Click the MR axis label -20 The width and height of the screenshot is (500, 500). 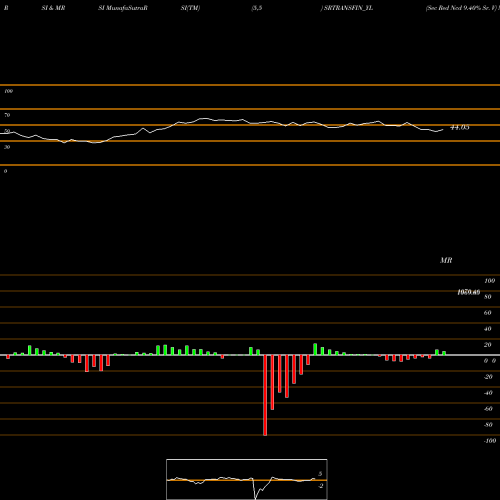pos(488,377)
